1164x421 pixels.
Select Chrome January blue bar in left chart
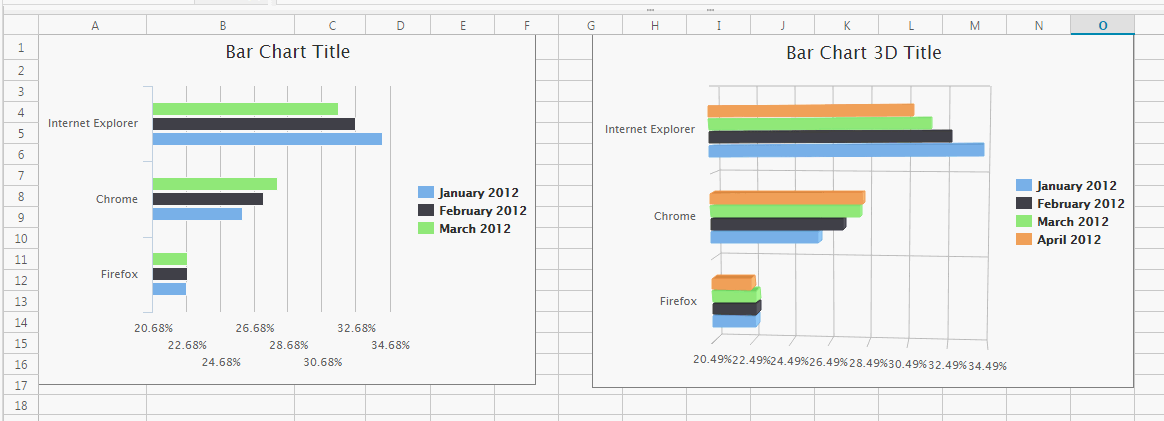[x=197, y=214]
